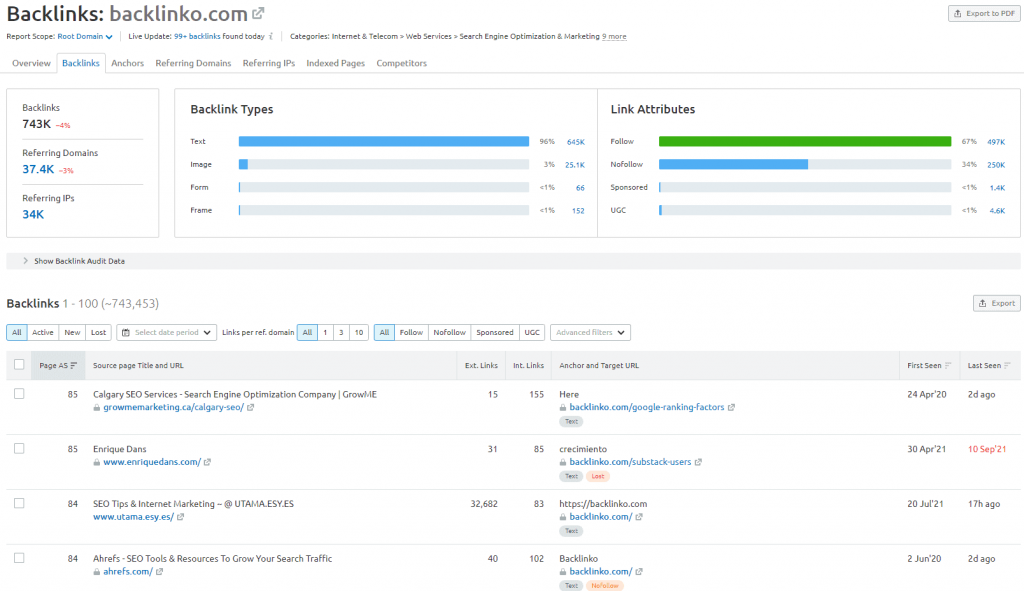Viewport: 1024px width, 591px height.
Task: Open google-ranking-factors target external icon
Action: [x=731, y=407]
